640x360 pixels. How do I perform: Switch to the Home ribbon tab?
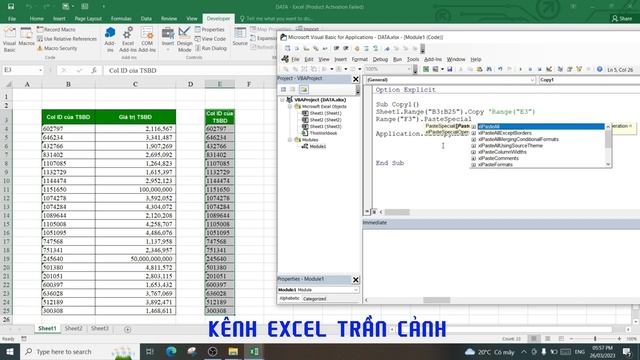[x=36, y=18]
